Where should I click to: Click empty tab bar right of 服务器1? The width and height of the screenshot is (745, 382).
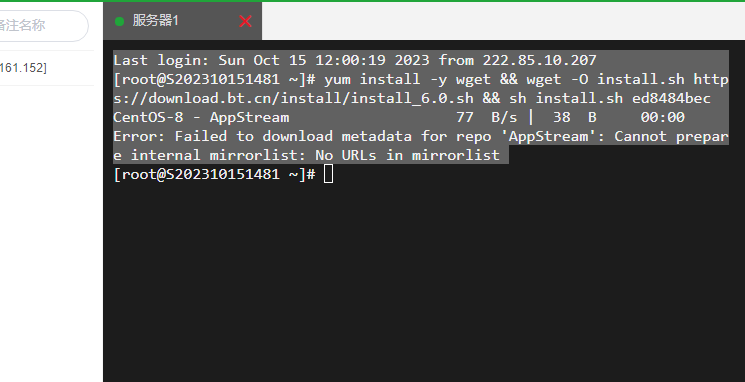(x=503, y=21)
